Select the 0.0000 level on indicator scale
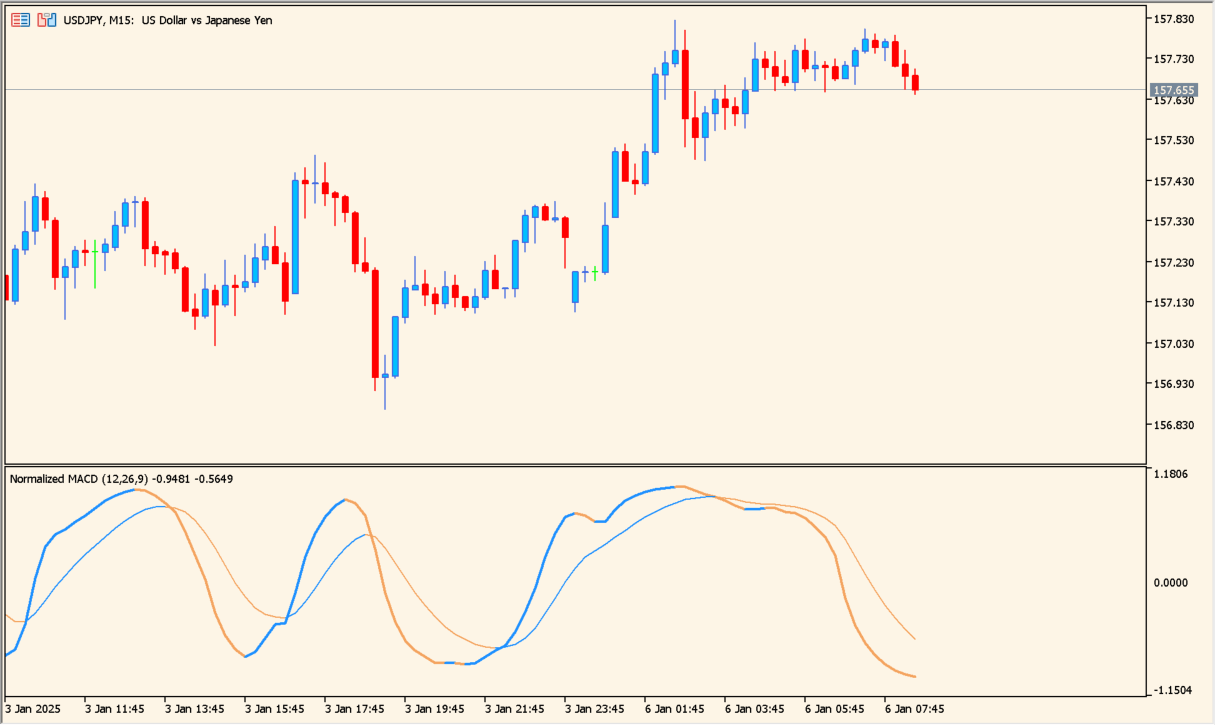This screenshot has width=1215, height=725. point(1174,582)
